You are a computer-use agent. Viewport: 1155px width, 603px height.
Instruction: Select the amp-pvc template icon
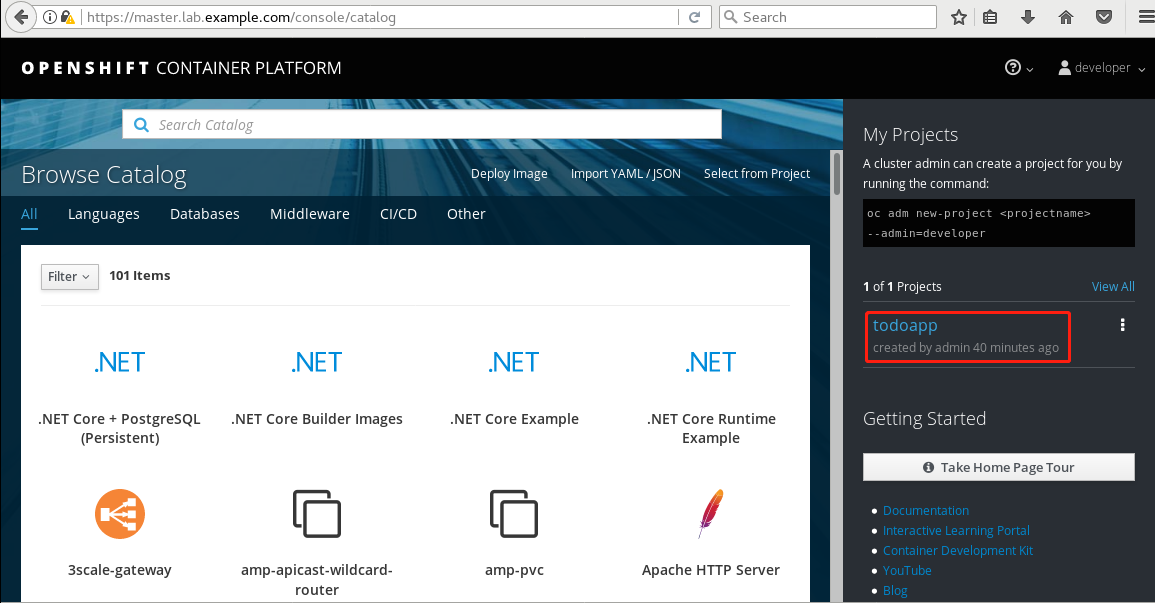[514, 514]
